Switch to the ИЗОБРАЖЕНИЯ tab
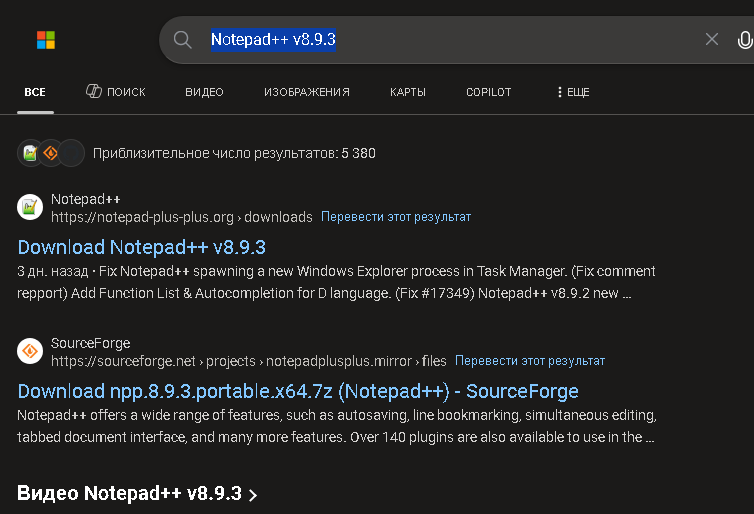754x514 pixels. point(307,92)
